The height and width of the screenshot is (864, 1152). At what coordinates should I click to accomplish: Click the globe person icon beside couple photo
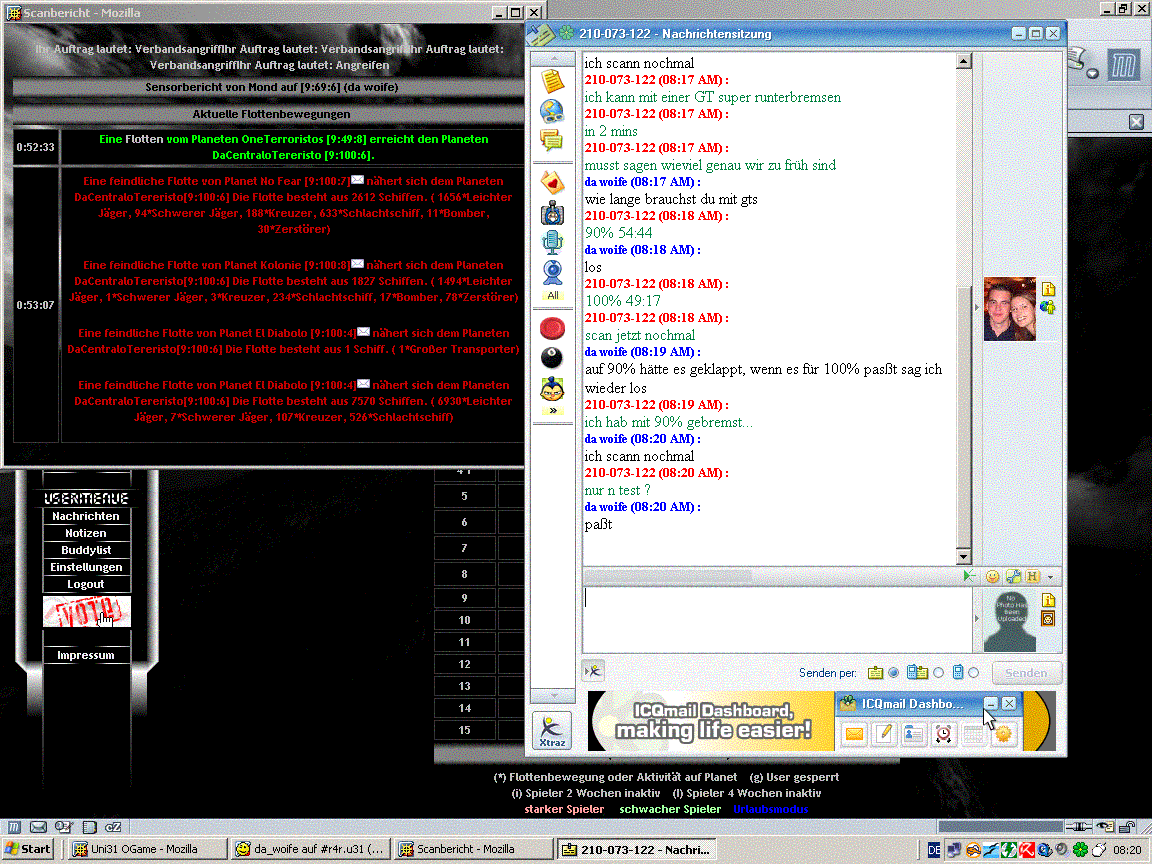1048,307
